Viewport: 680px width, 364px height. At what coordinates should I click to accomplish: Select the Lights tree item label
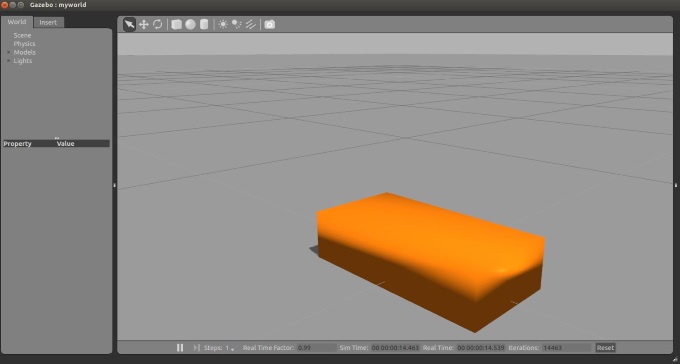coord(23,61)
